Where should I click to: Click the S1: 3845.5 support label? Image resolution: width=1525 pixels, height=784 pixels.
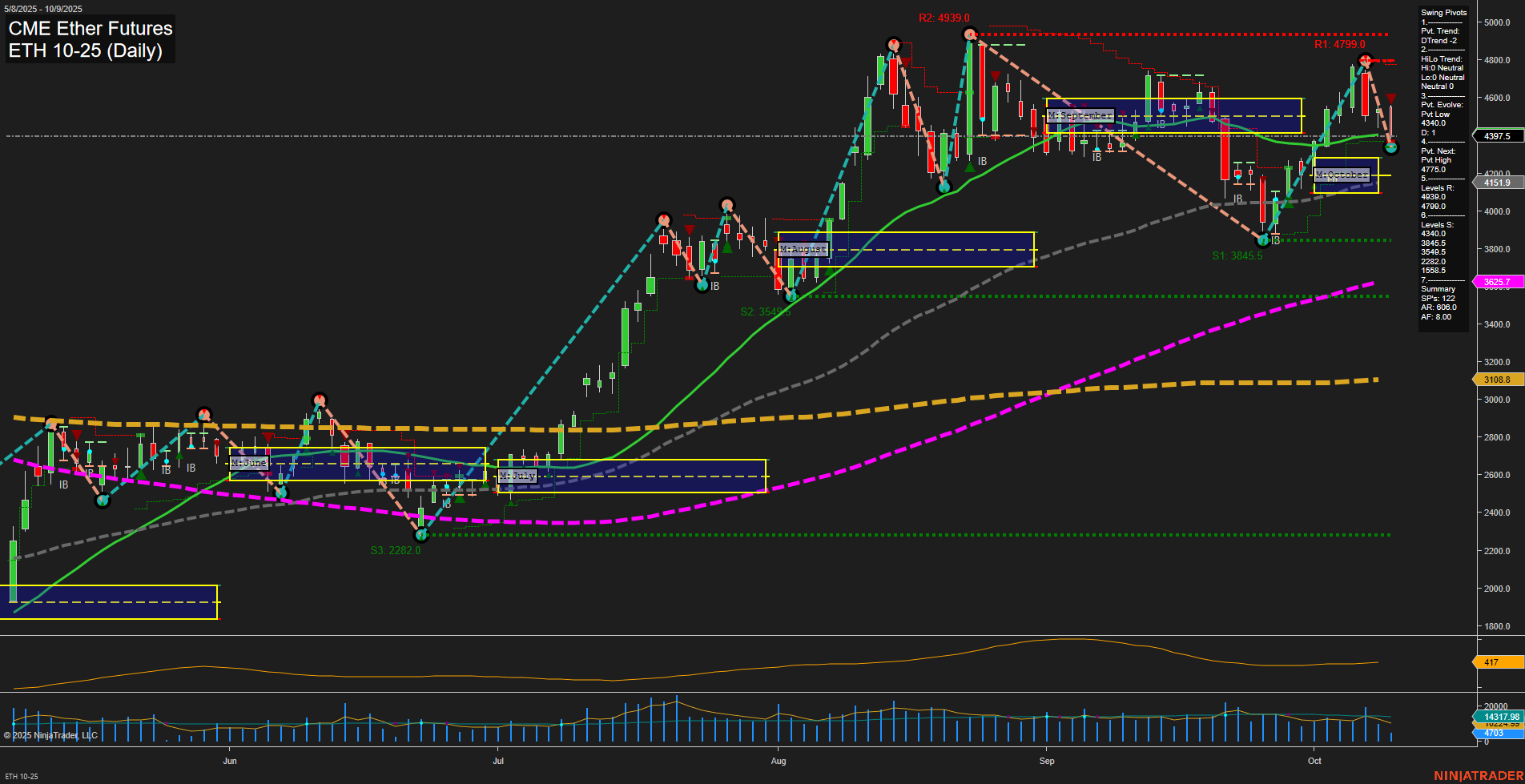coord(1237,256)
